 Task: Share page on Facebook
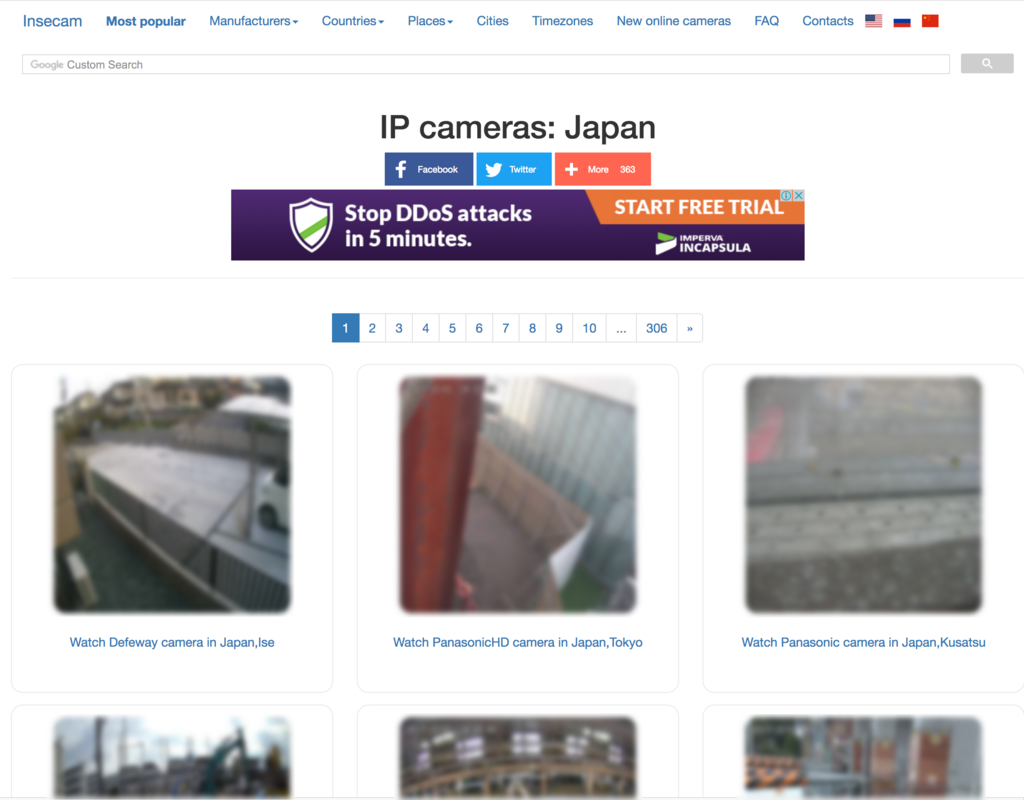(428, 169)
